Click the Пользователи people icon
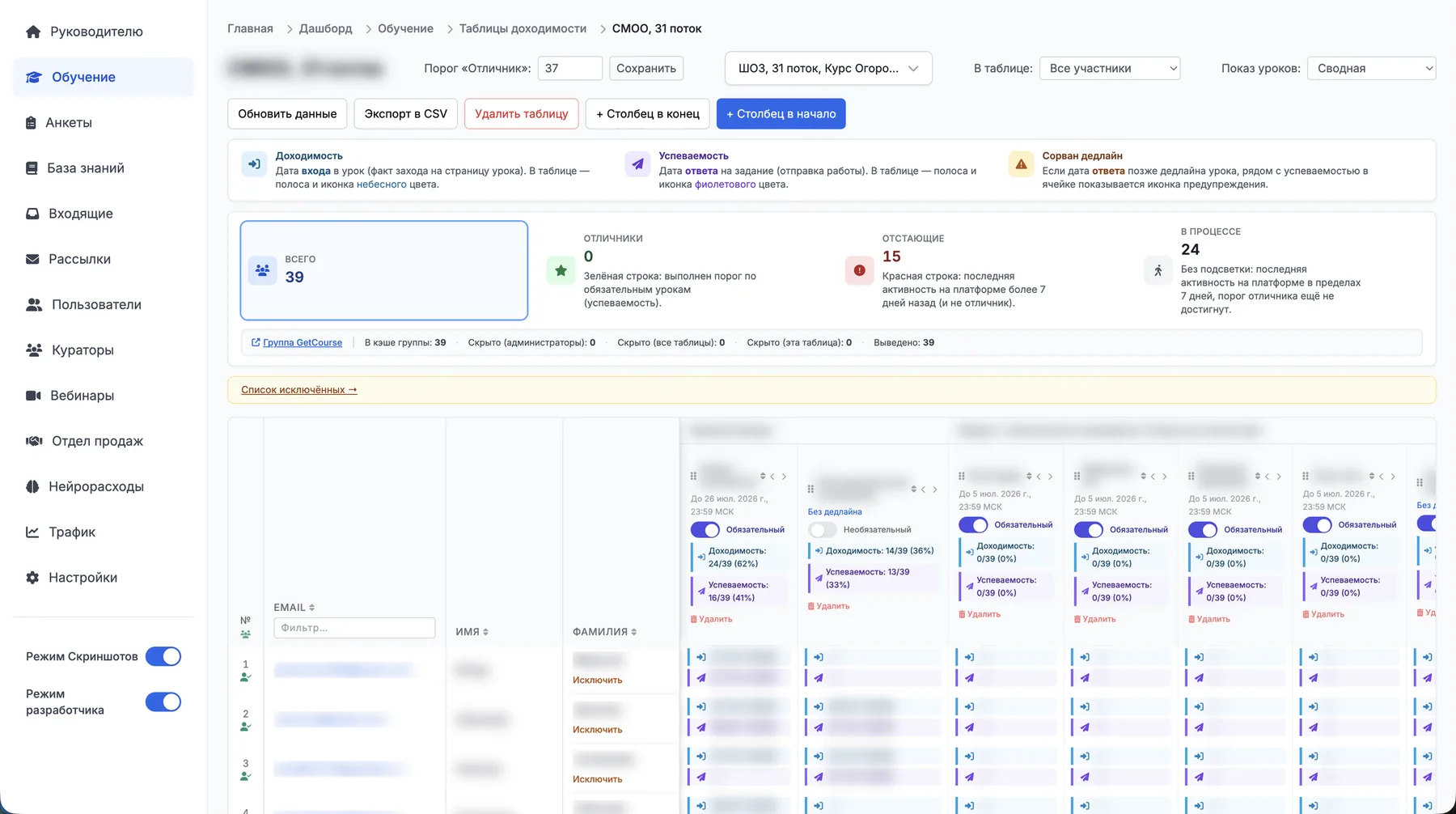This screenshot has height=814, width=1456. [34, 304]
